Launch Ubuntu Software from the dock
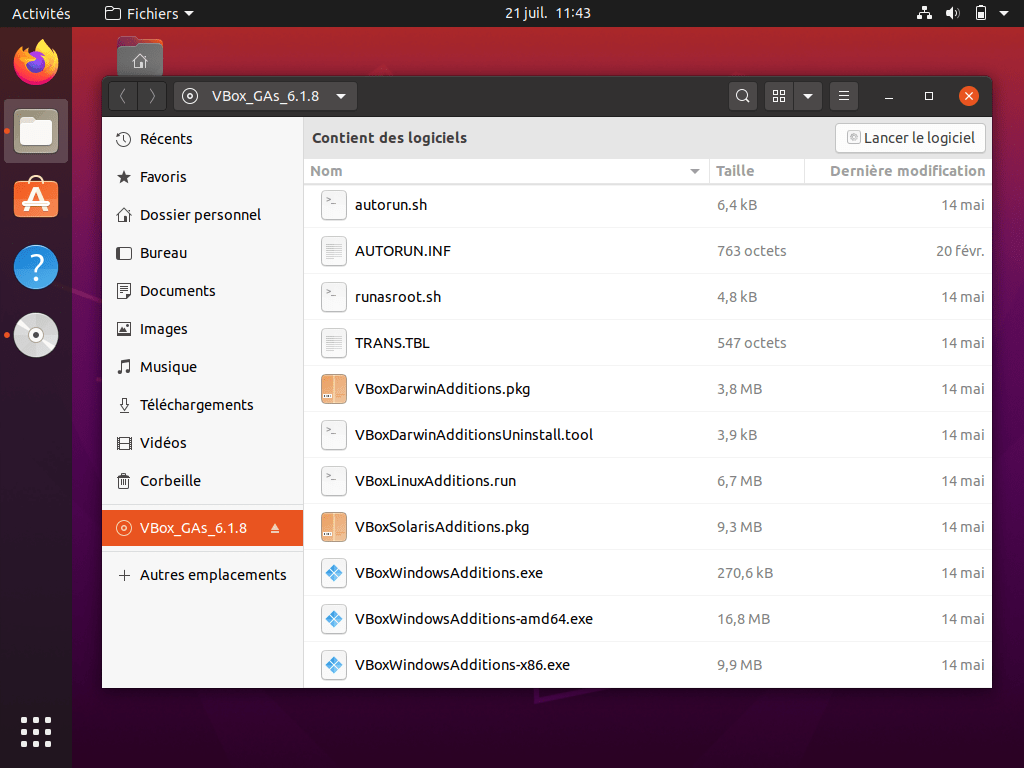1024x768 pixels. tap(36, 199)
